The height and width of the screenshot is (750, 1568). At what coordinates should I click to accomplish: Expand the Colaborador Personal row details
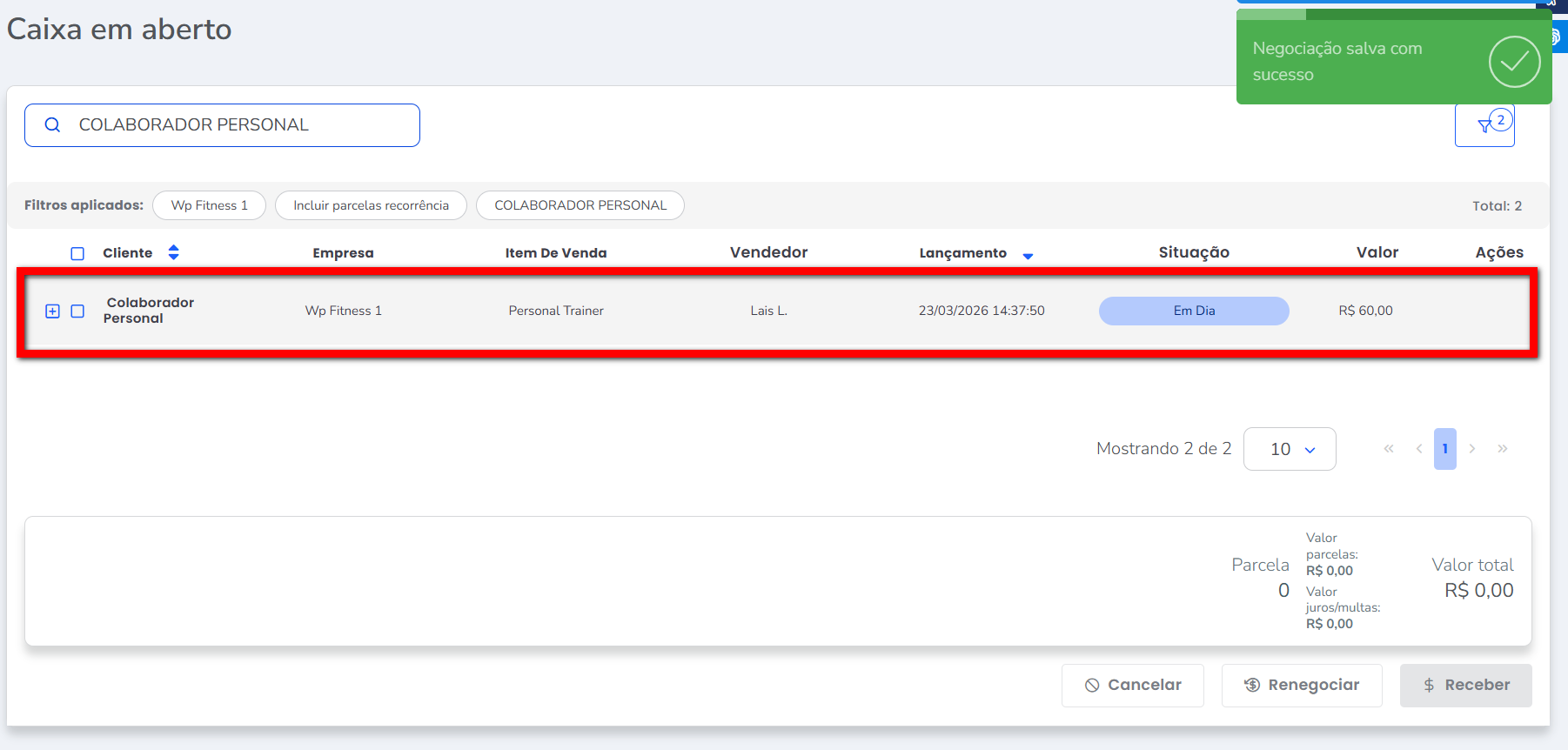pyautogui.click(x=52, y=311)
